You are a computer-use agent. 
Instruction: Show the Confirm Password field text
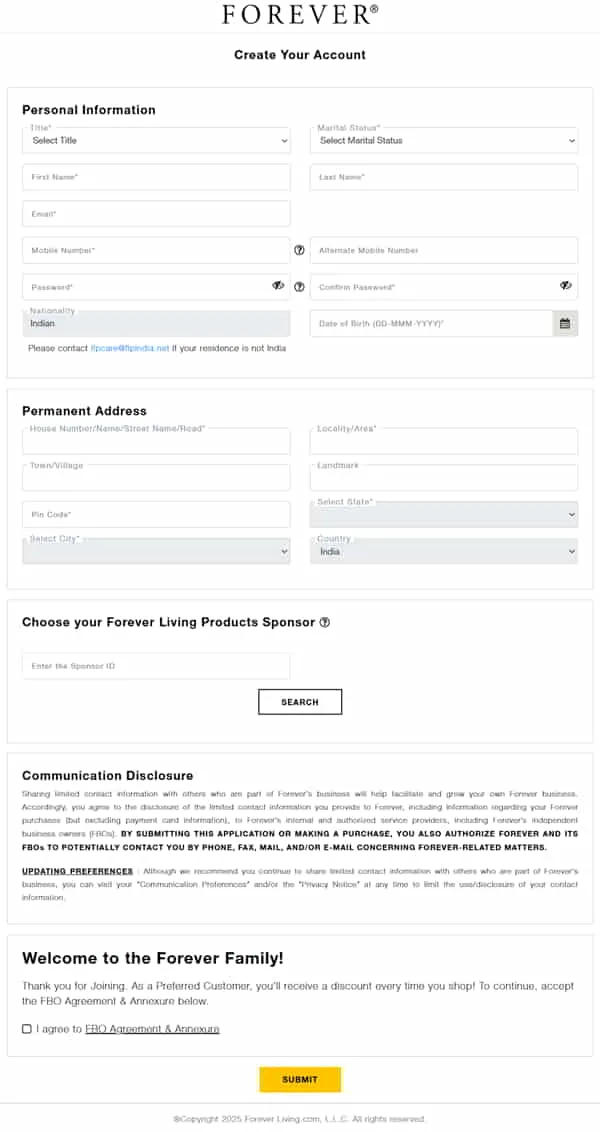coord(566,286)
